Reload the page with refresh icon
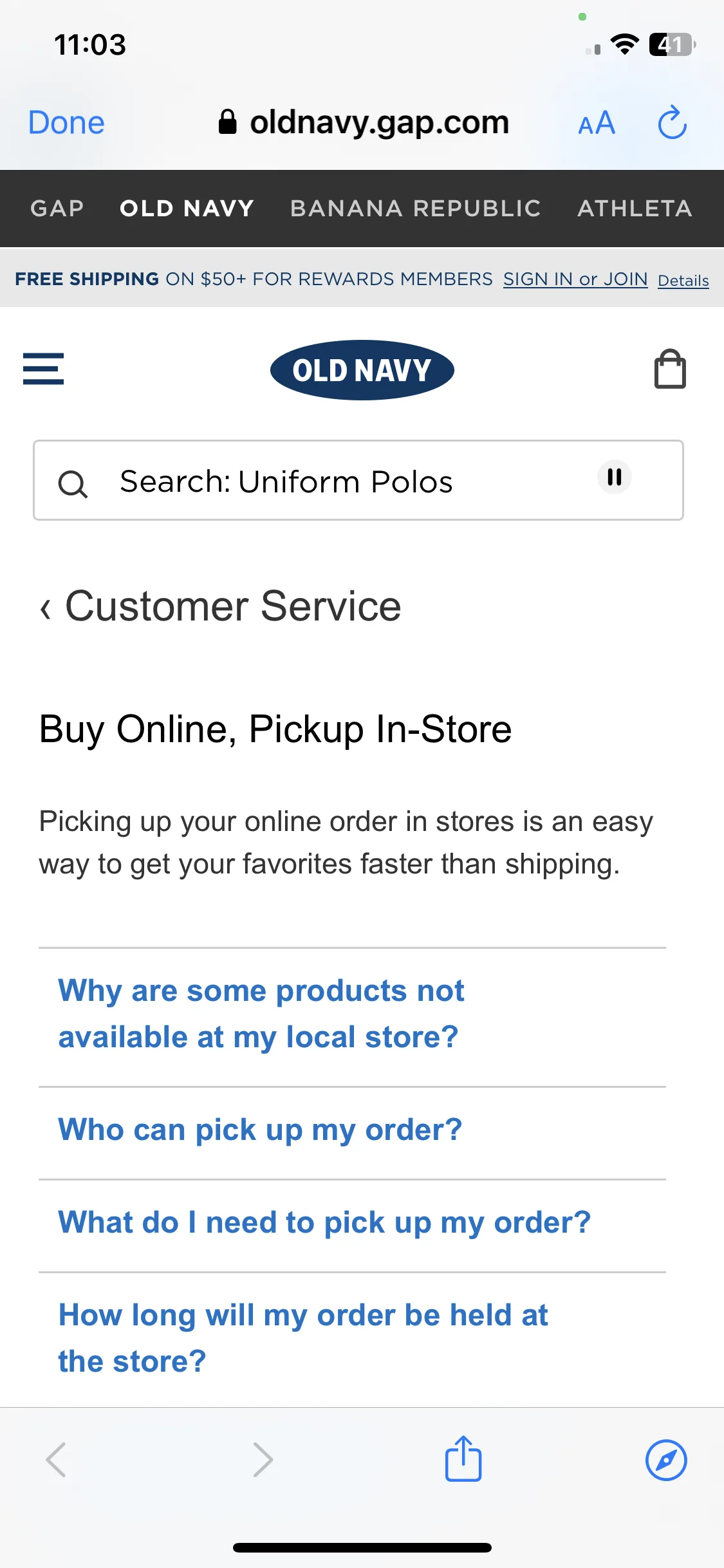 [673, 122]
